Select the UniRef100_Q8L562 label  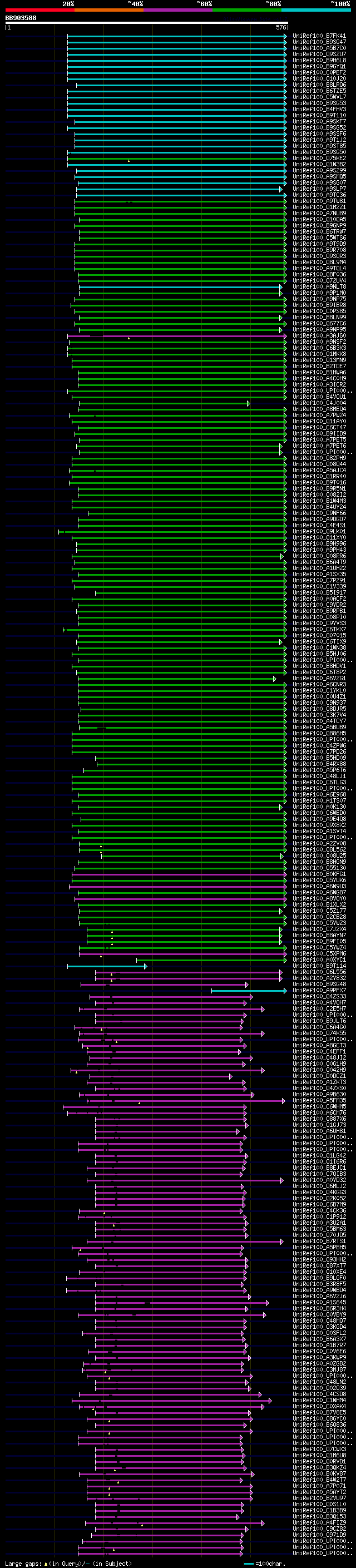[x=319, y=850]
